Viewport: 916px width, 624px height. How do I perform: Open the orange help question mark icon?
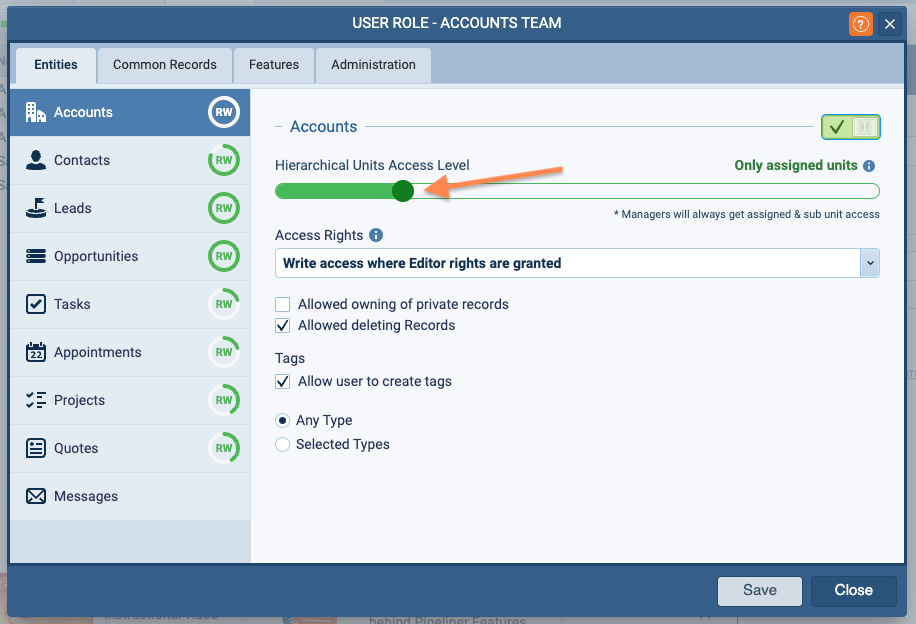[x=860, y=24]
